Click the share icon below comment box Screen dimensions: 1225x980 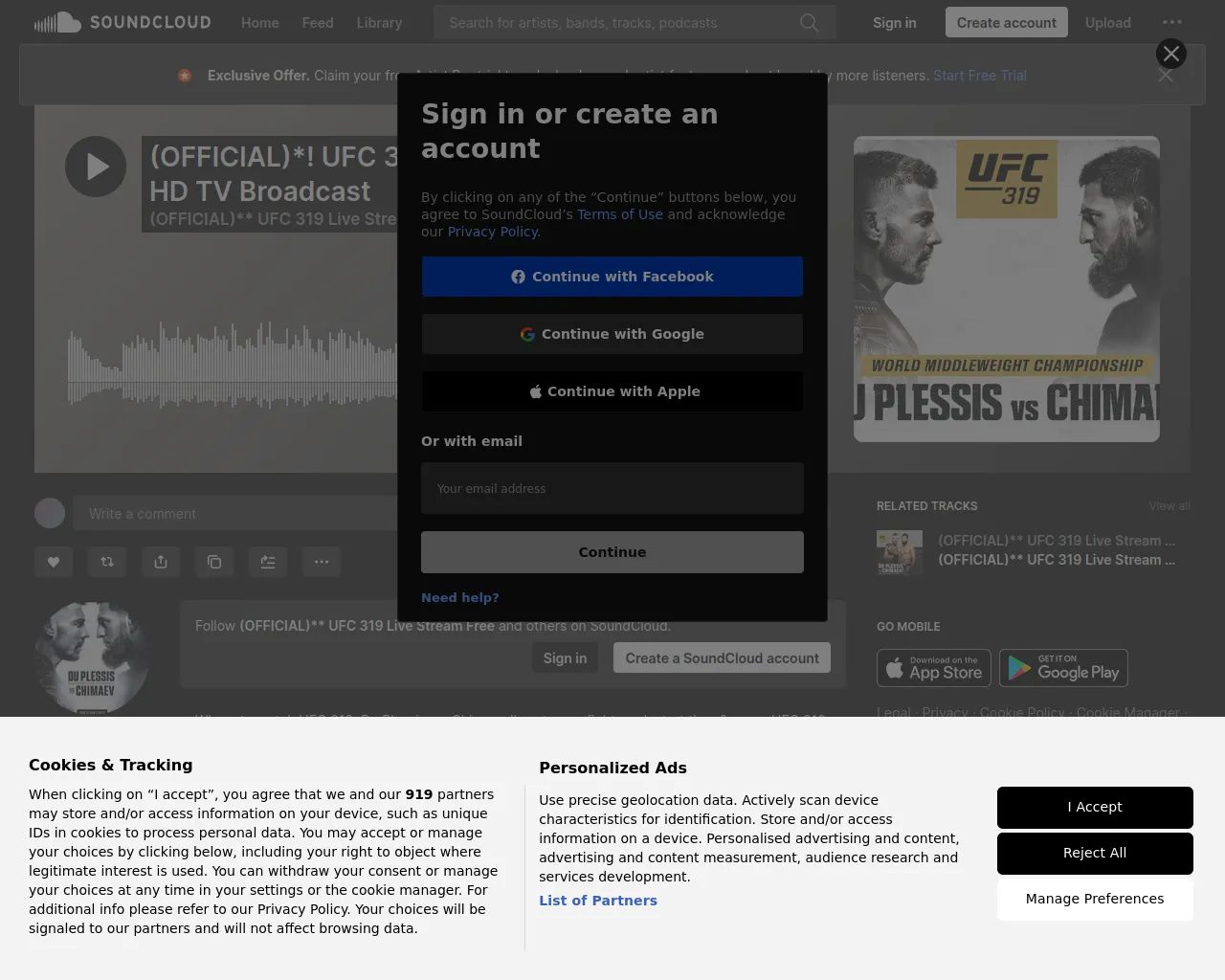(161, 562)
